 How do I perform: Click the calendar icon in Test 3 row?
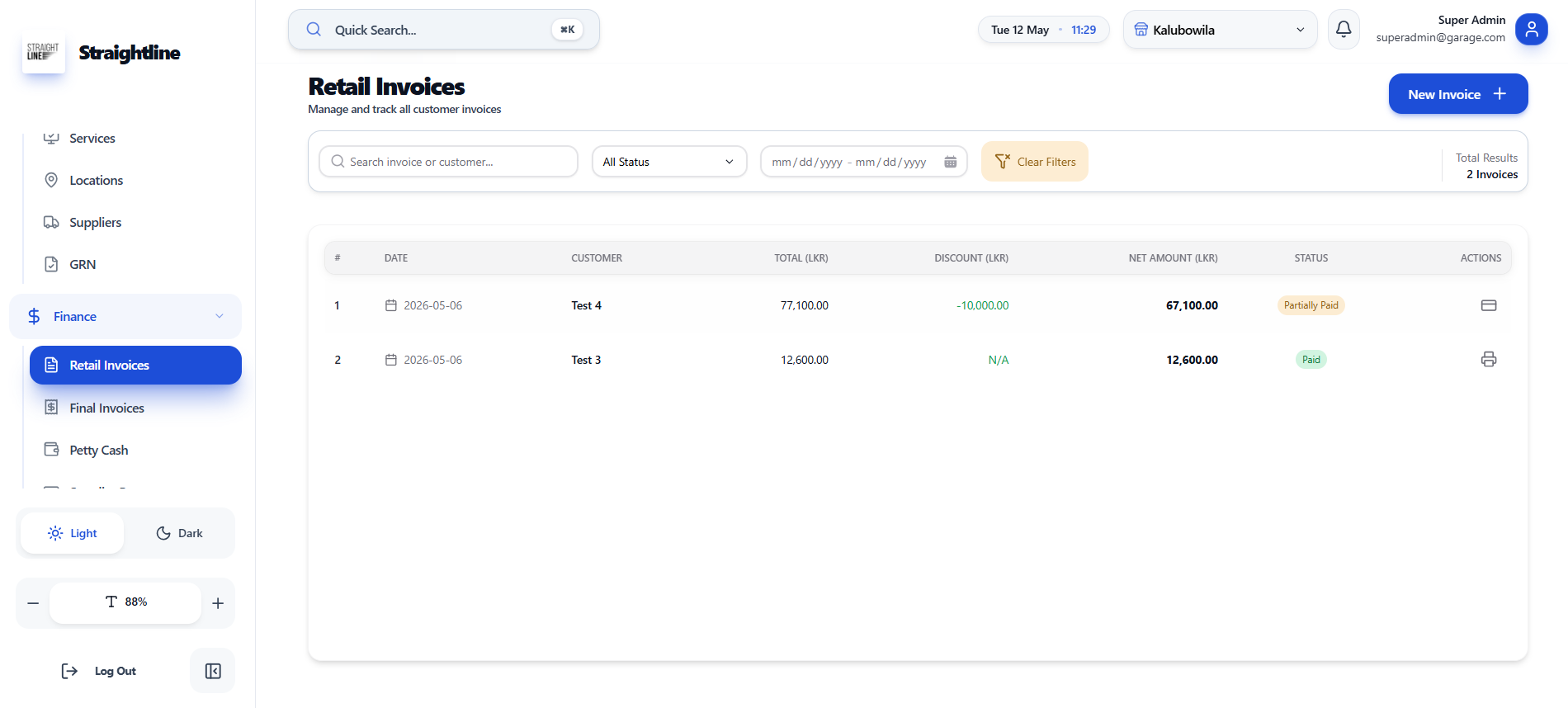tap(391, 360)
